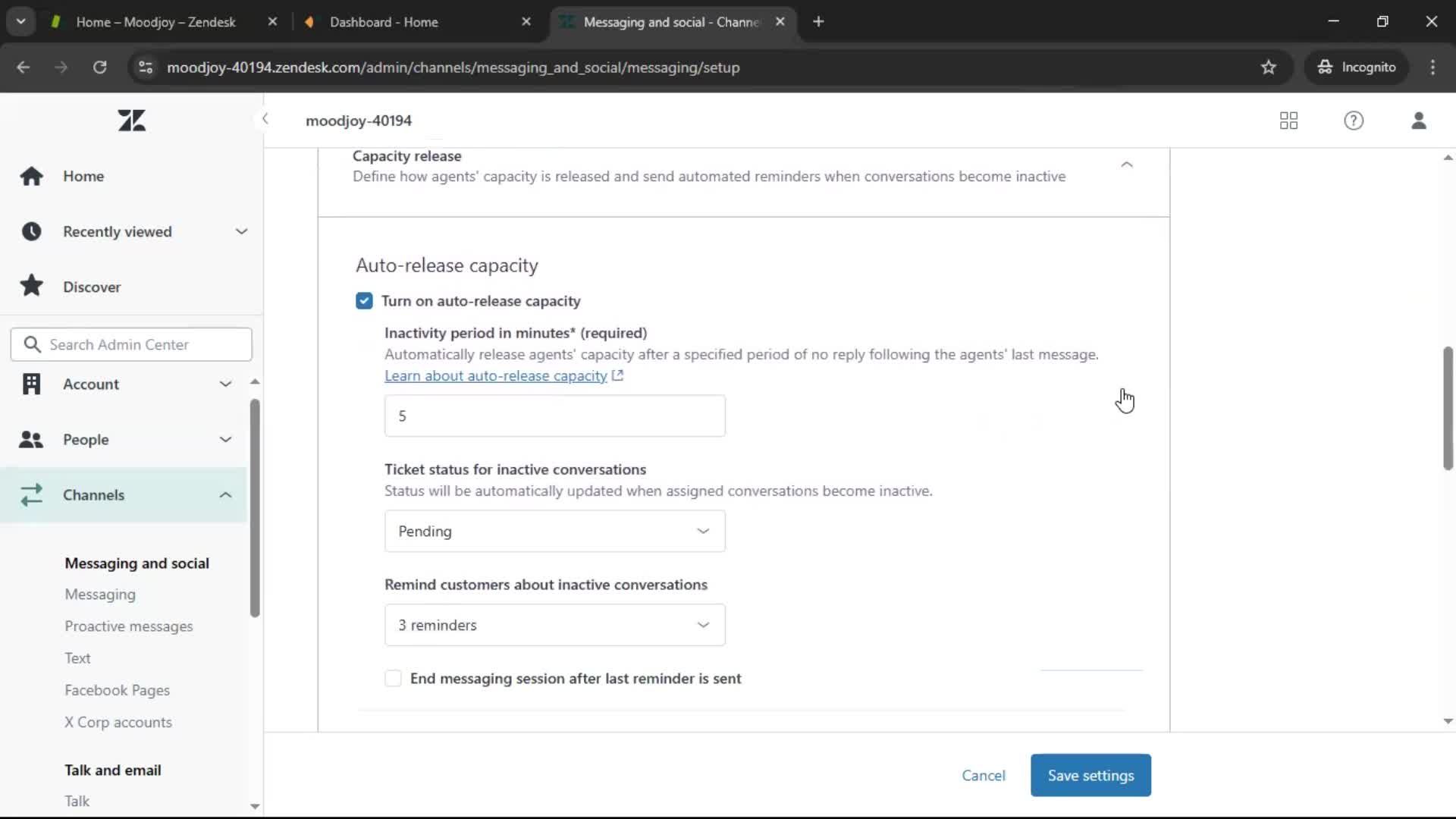Click the Discover star icon
This screenshot has width=1456, height=819.
click(32, 286)
